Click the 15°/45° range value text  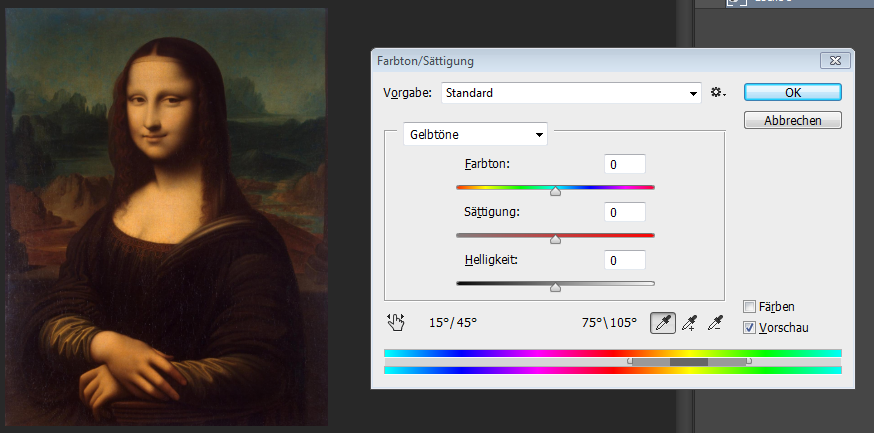(453, 323)
